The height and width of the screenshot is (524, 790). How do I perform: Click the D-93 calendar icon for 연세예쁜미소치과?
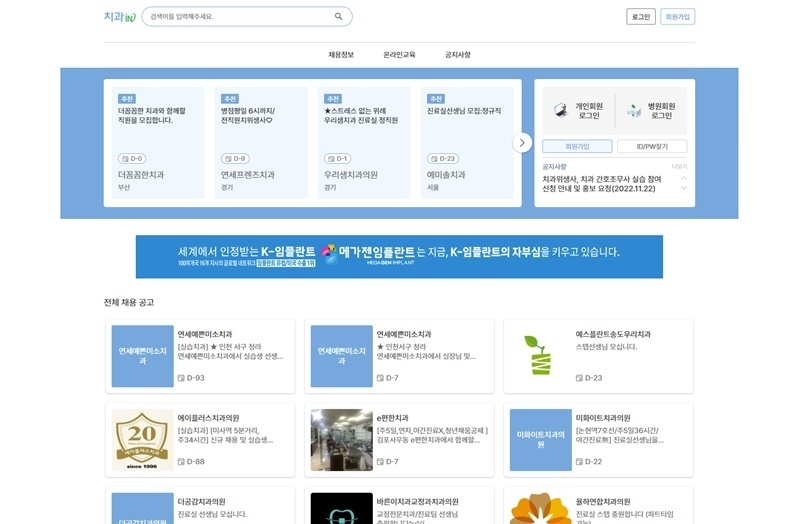tap(181, 378)
